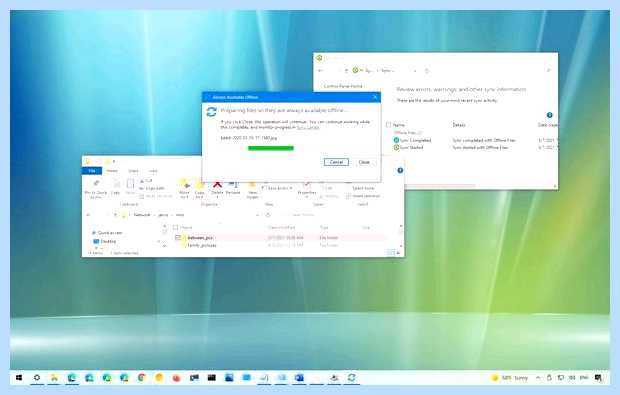The height and width of the screenshot is (395, 620).
Task: Switch to the Home ribbon tab
Action: click(x=112, y=171)
